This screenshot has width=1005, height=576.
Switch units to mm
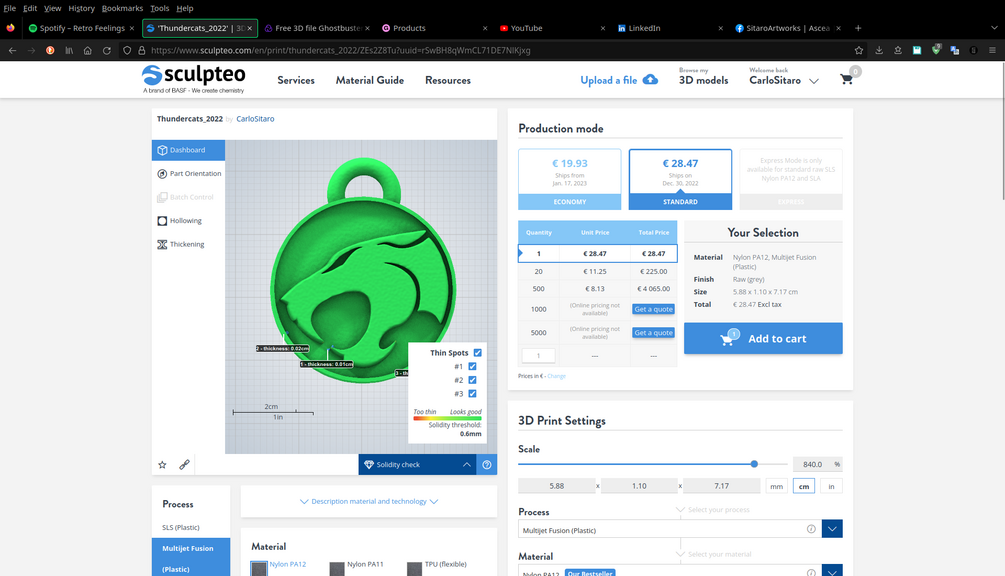[776, 486]
